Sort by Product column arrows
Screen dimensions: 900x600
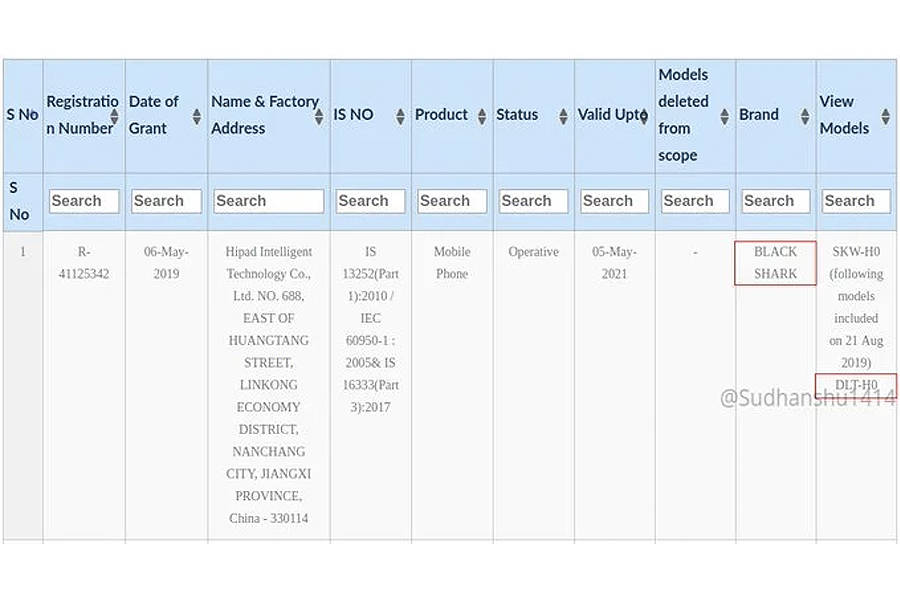(482, 117)
